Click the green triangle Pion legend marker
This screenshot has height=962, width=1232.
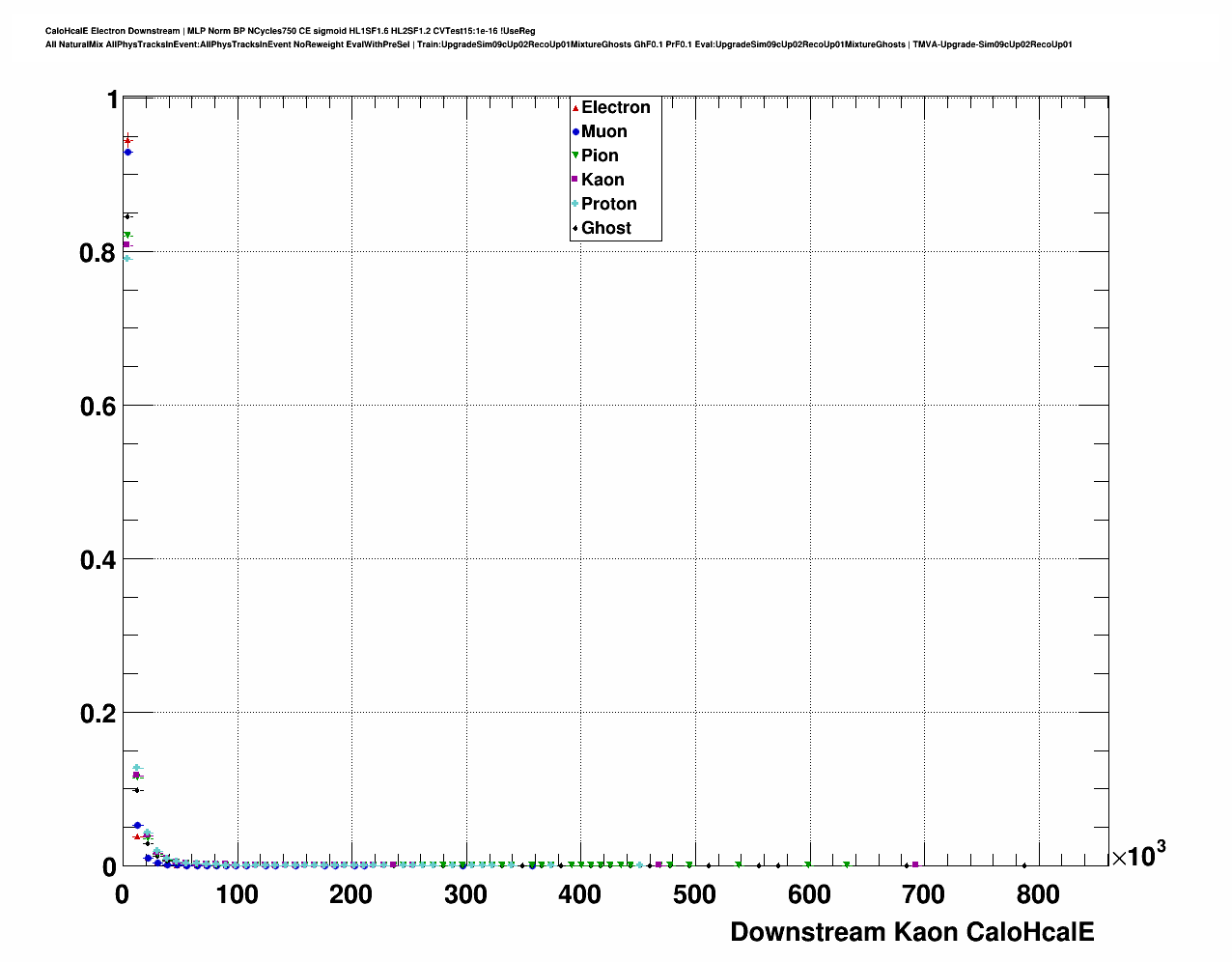(575, 156)
